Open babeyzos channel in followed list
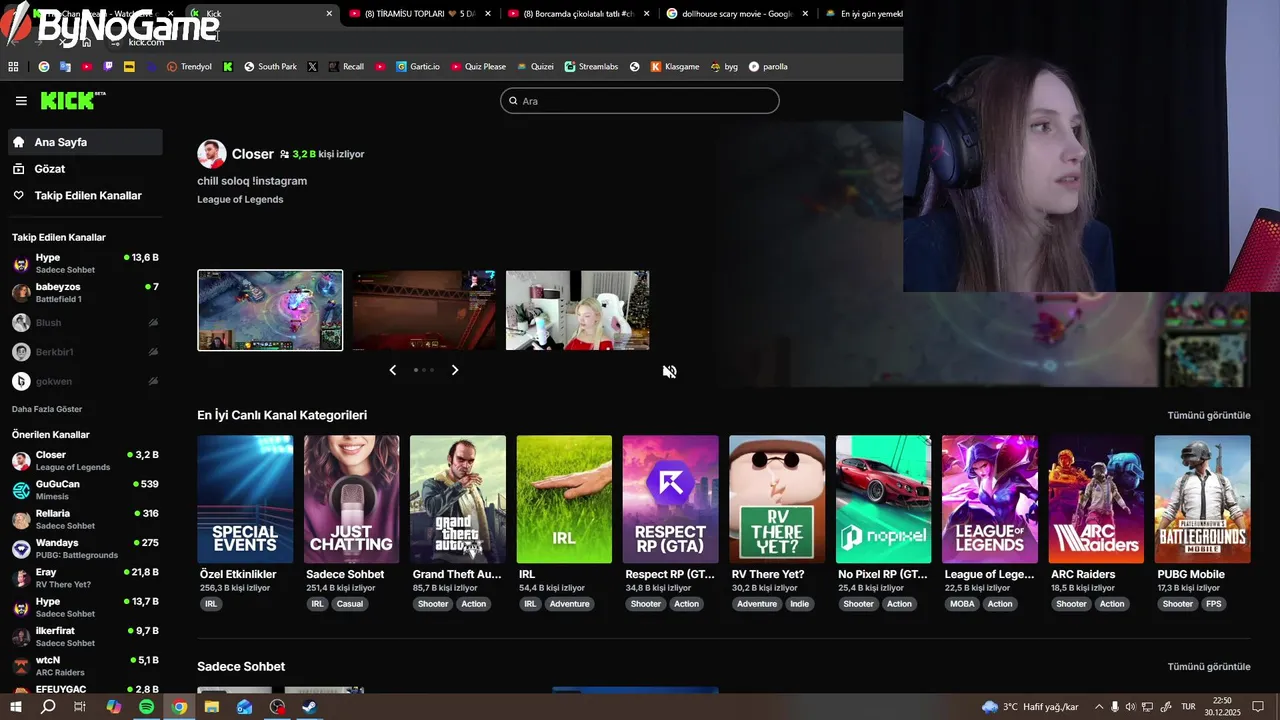1280x720 pixels. click(x=85, y=293)
